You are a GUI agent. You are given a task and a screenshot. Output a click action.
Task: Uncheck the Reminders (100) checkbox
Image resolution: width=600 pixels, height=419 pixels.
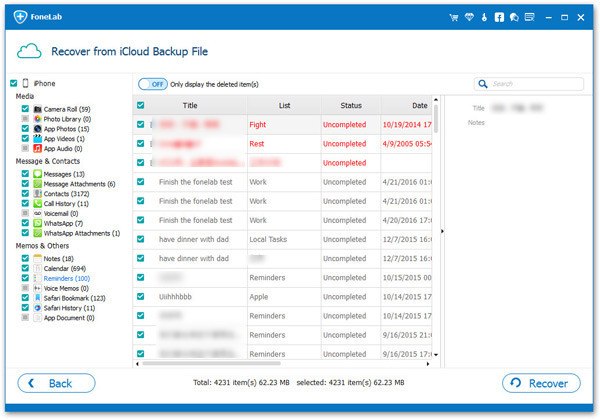[25, 278]
